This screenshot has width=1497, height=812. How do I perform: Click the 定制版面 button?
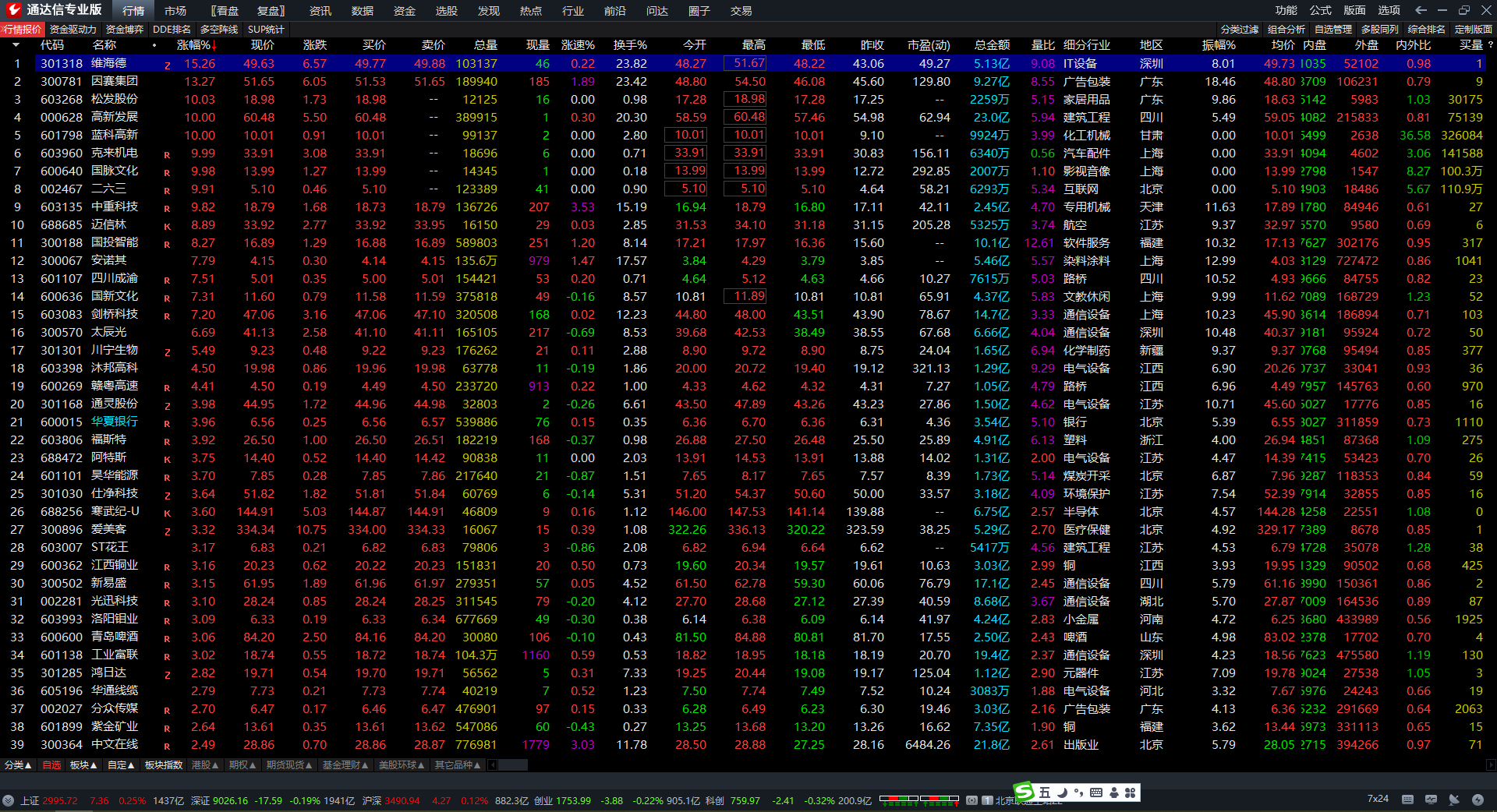tap(1474, 30)
